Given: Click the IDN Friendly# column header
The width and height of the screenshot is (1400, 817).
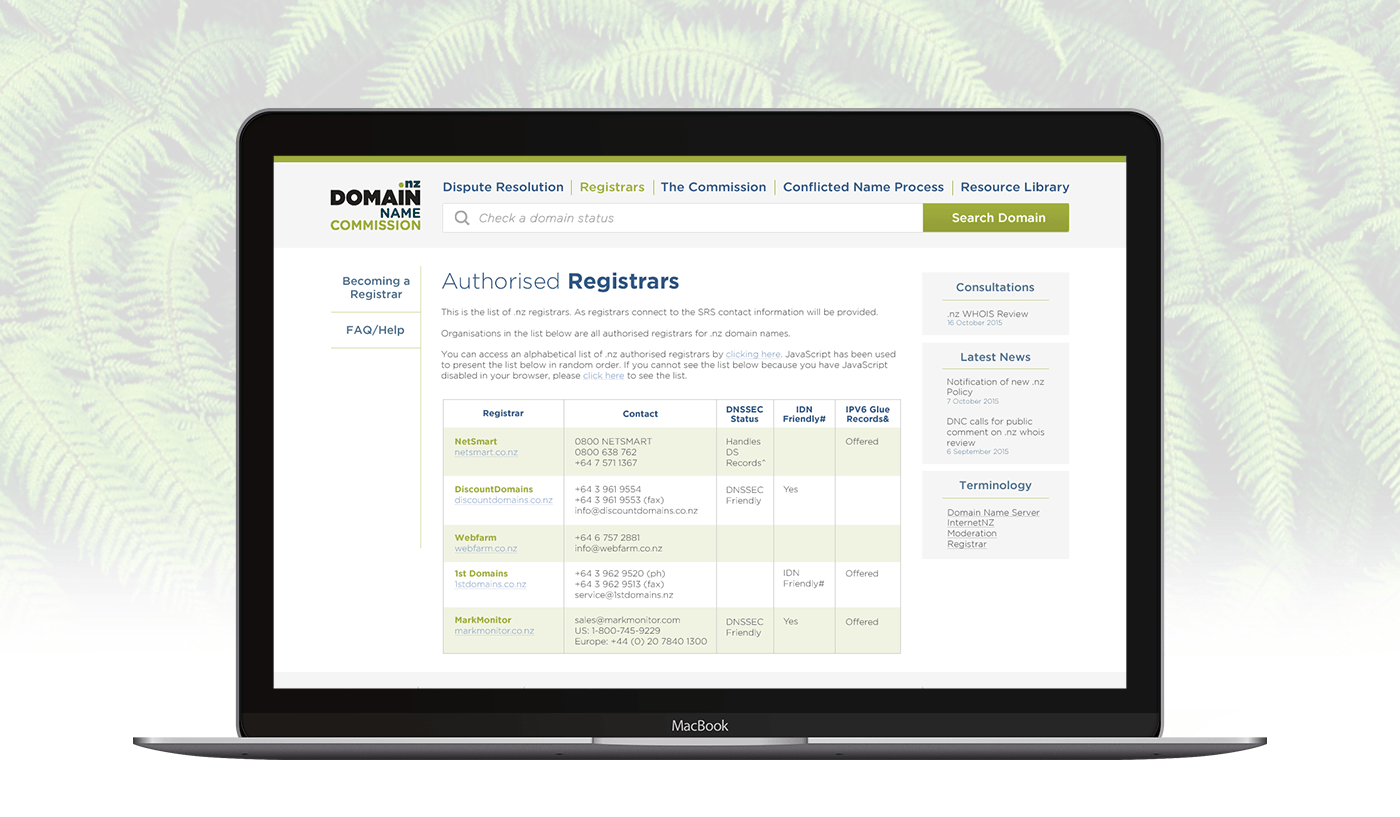Looking at the screenshot, I should click(x=804, y=414).
